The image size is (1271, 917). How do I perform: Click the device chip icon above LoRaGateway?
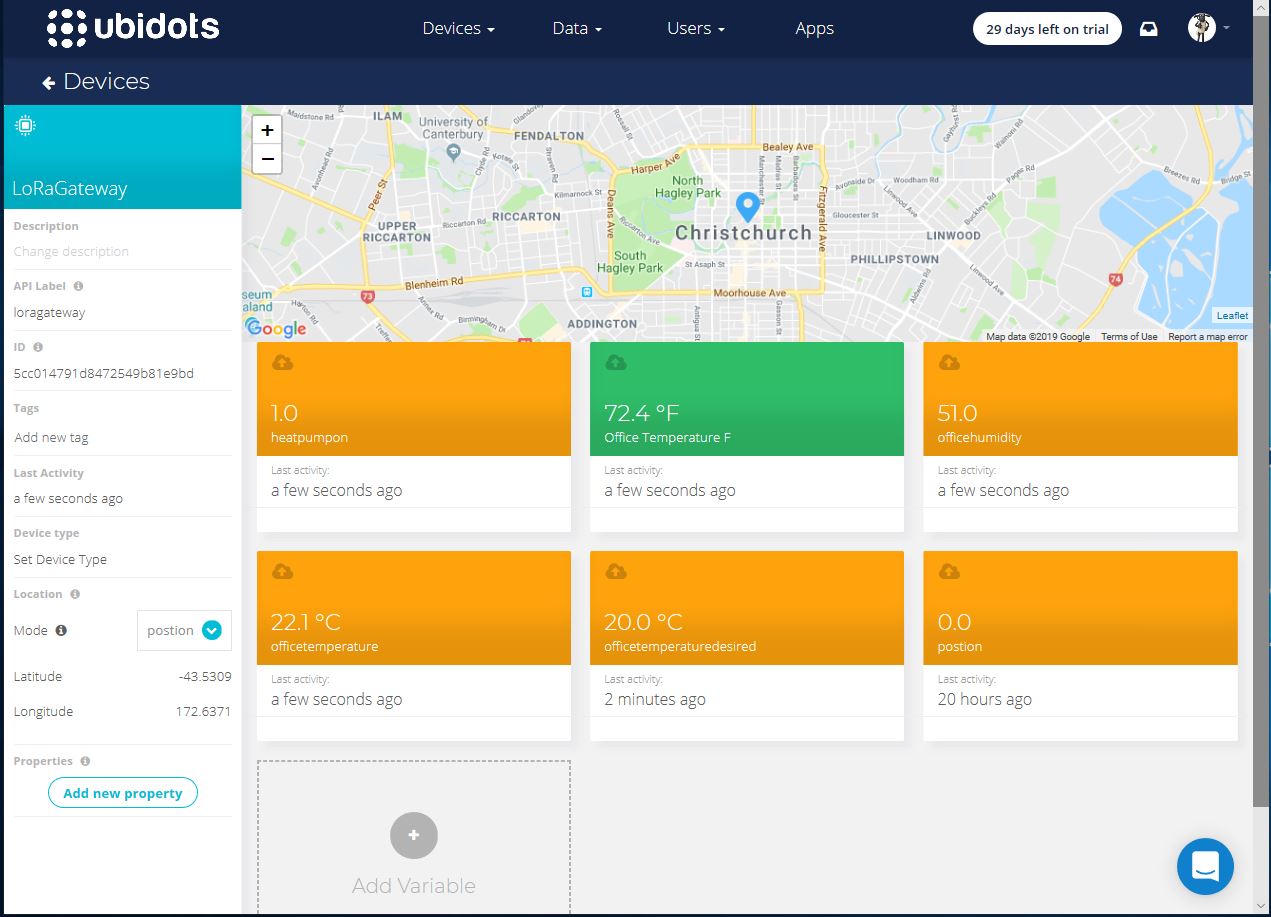pos(25,126)
